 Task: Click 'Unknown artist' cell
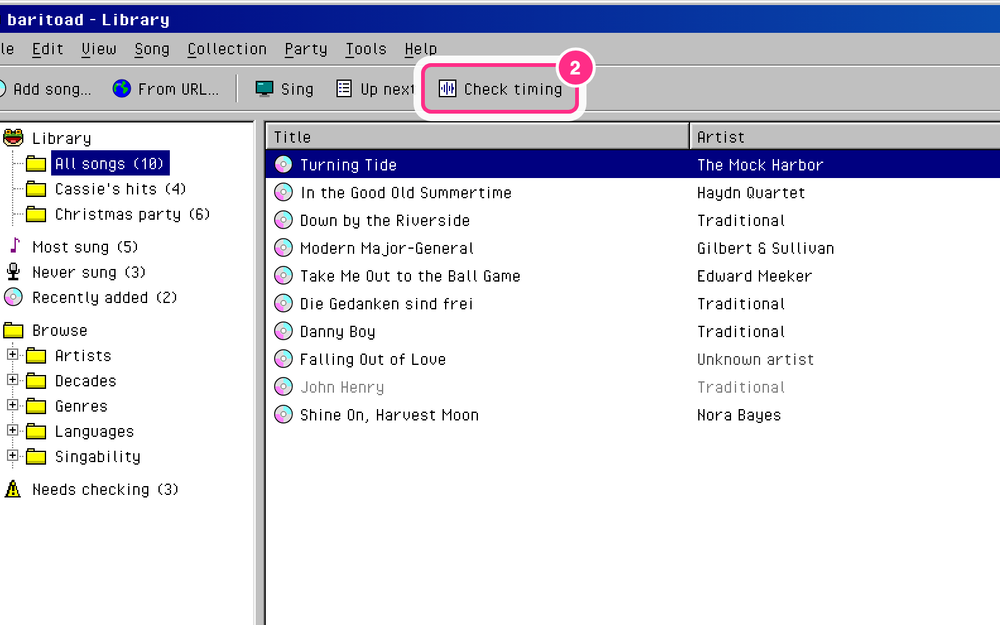click(x=755, y=360)
